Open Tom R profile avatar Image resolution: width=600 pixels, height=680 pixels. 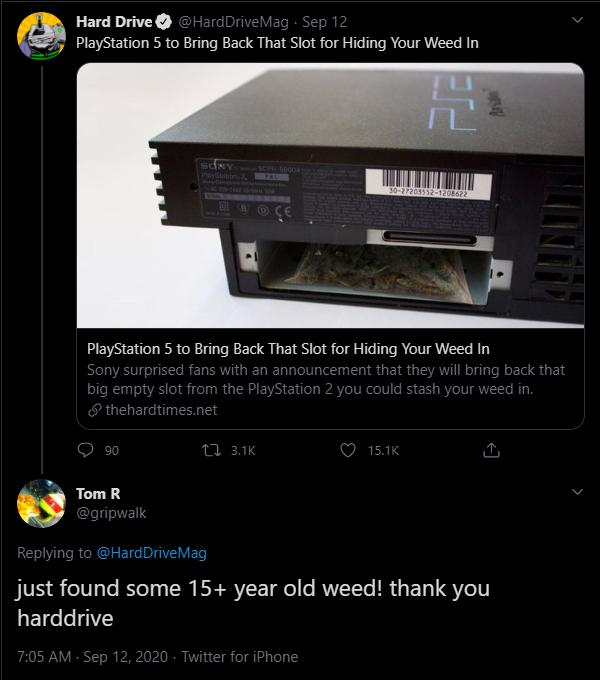click(42, 503)
